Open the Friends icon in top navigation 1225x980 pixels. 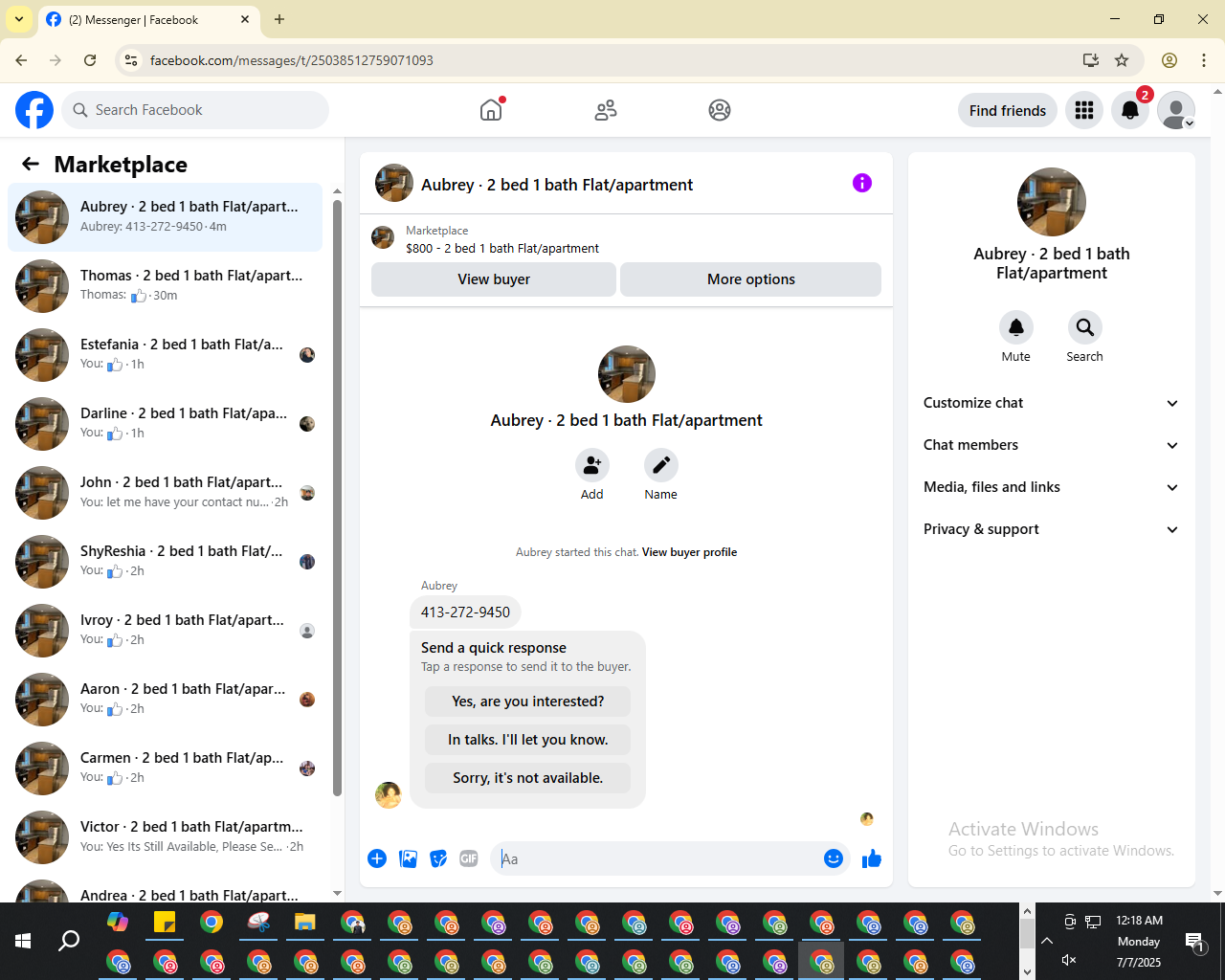(x=606, y=110)
